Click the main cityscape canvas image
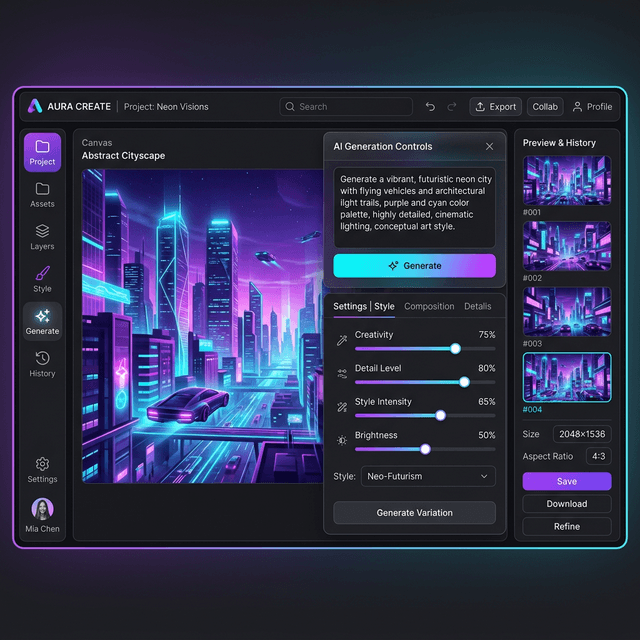Image resolution: width=640 pixels, height=640 pixels. pos(203,327)
